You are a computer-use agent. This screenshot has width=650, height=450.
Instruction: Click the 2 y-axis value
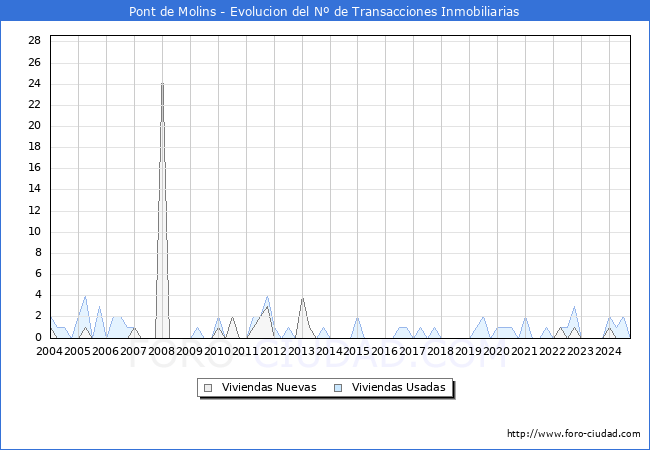pyautogui.click(x=38, y=316)
